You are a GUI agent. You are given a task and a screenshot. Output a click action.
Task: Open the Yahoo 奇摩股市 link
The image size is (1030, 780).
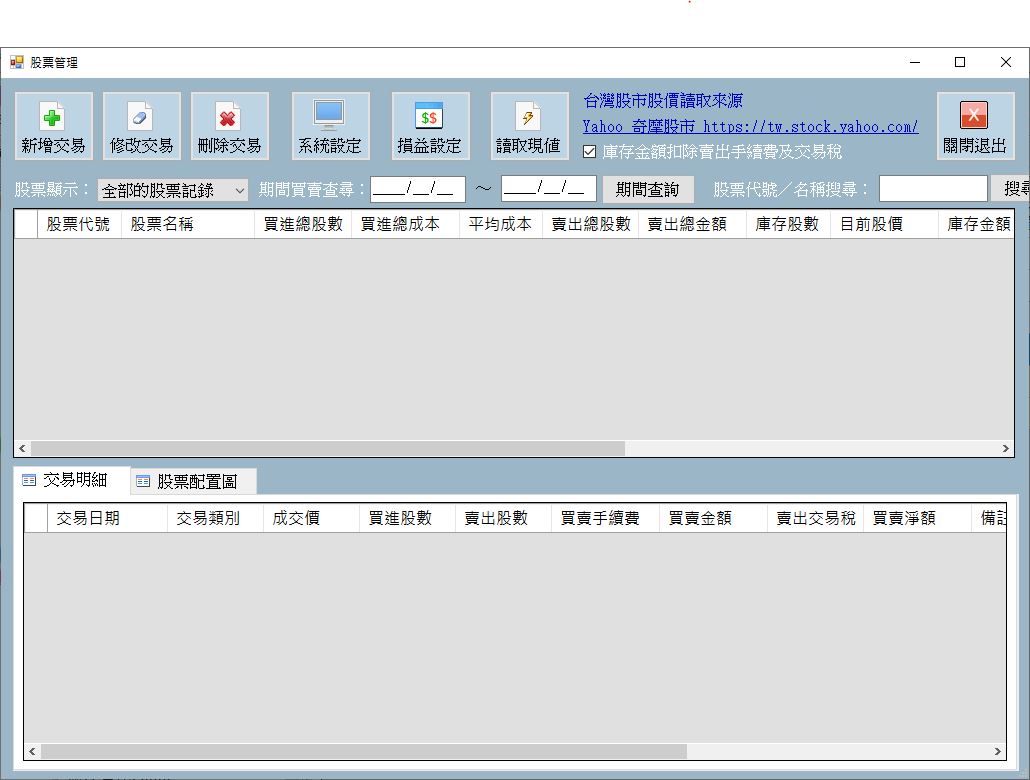tap(750, 126)
